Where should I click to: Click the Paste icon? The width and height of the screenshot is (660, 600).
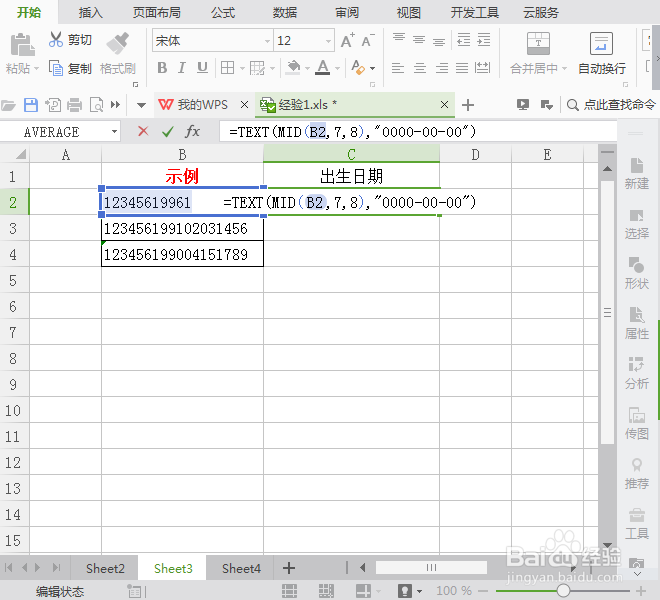click(22, 45)
